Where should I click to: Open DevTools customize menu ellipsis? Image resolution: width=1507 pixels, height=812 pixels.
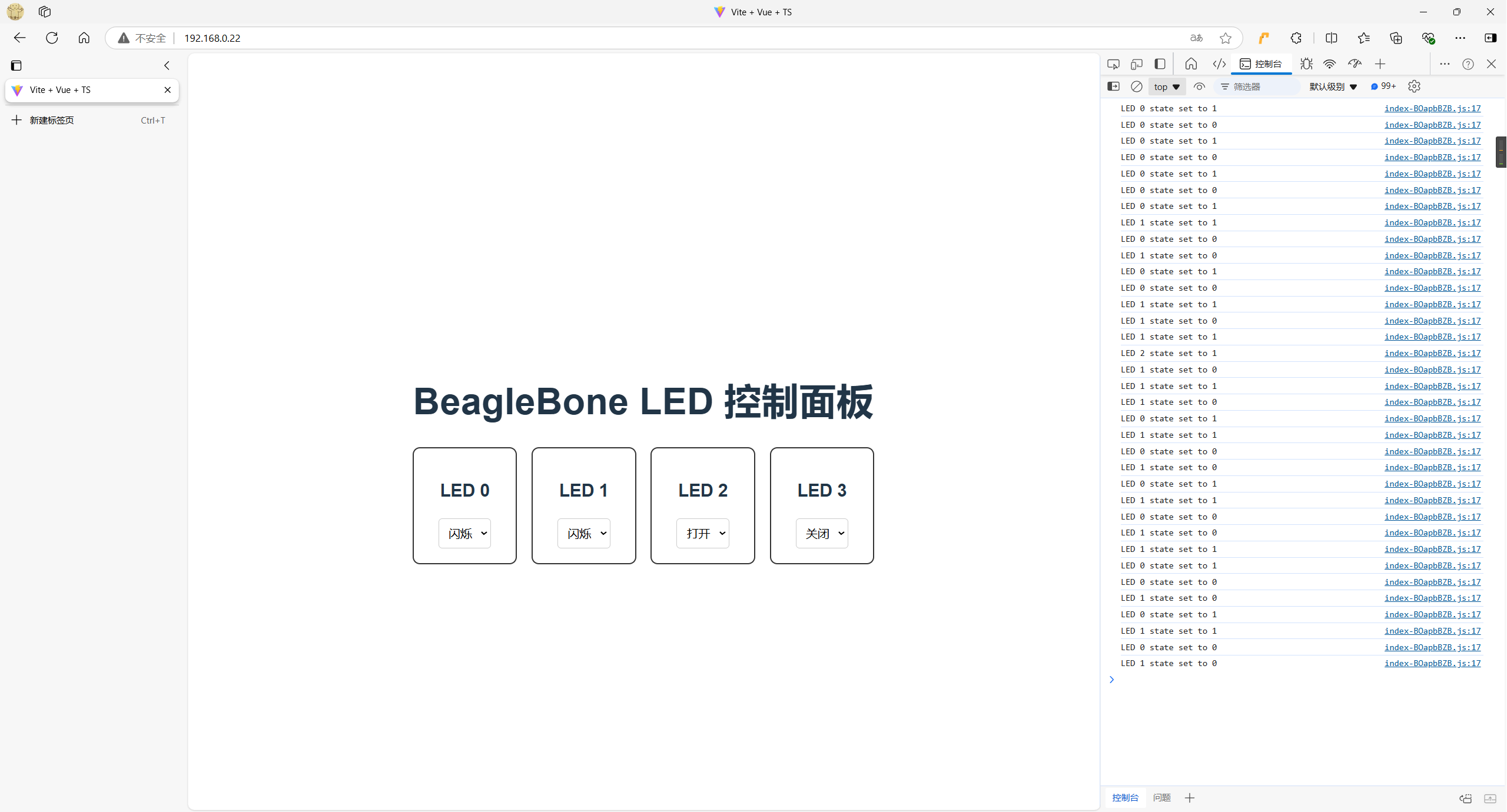click(x=1445, y=64)
